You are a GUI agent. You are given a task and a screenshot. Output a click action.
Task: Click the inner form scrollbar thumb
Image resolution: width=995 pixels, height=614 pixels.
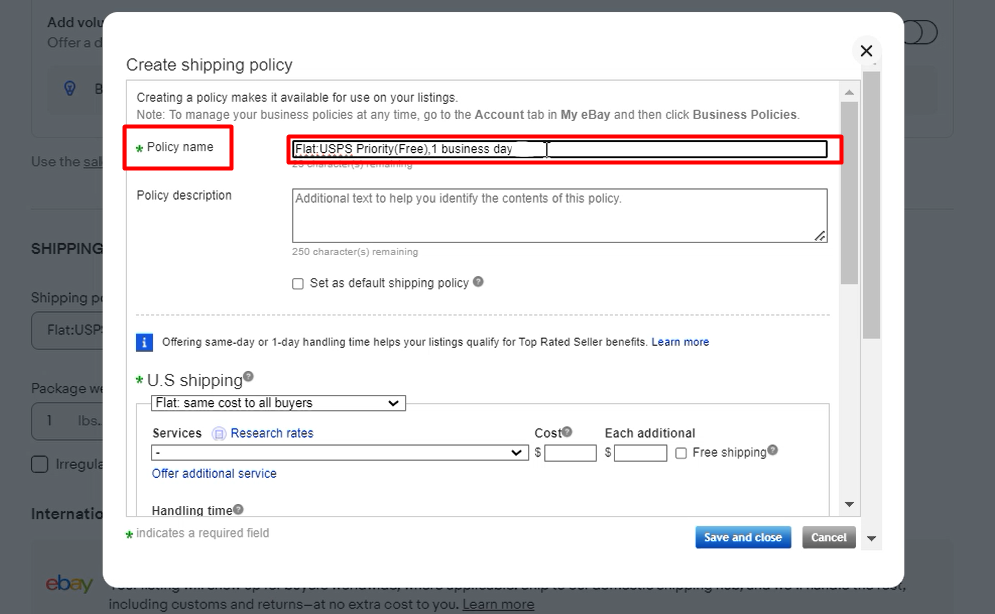849,193
